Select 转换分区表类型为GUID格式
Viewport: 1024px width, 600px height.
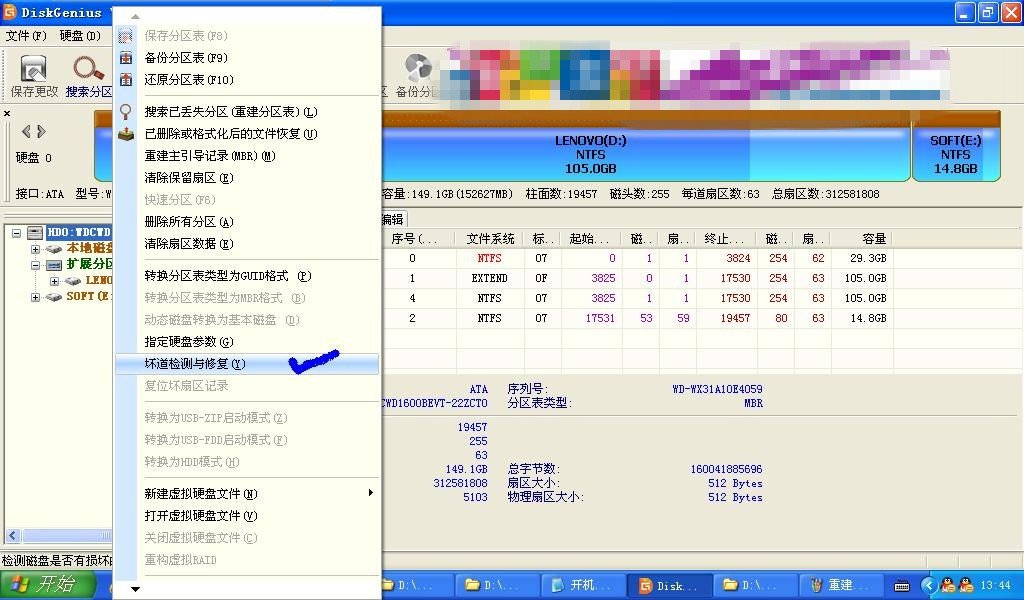click(247, 276)
